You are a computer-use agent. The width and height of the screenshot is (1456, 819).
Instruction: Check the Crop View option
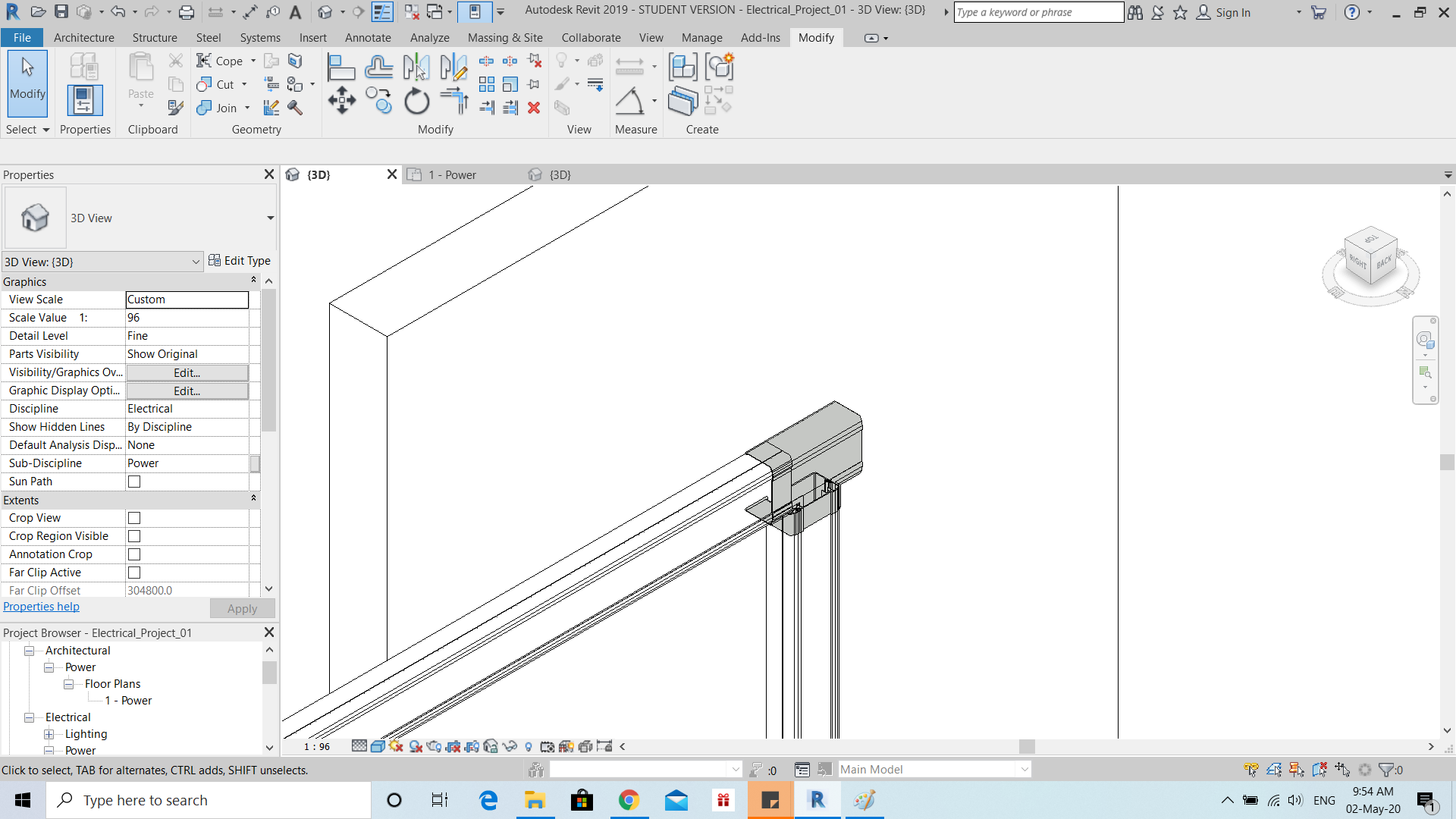click(134, 517)
